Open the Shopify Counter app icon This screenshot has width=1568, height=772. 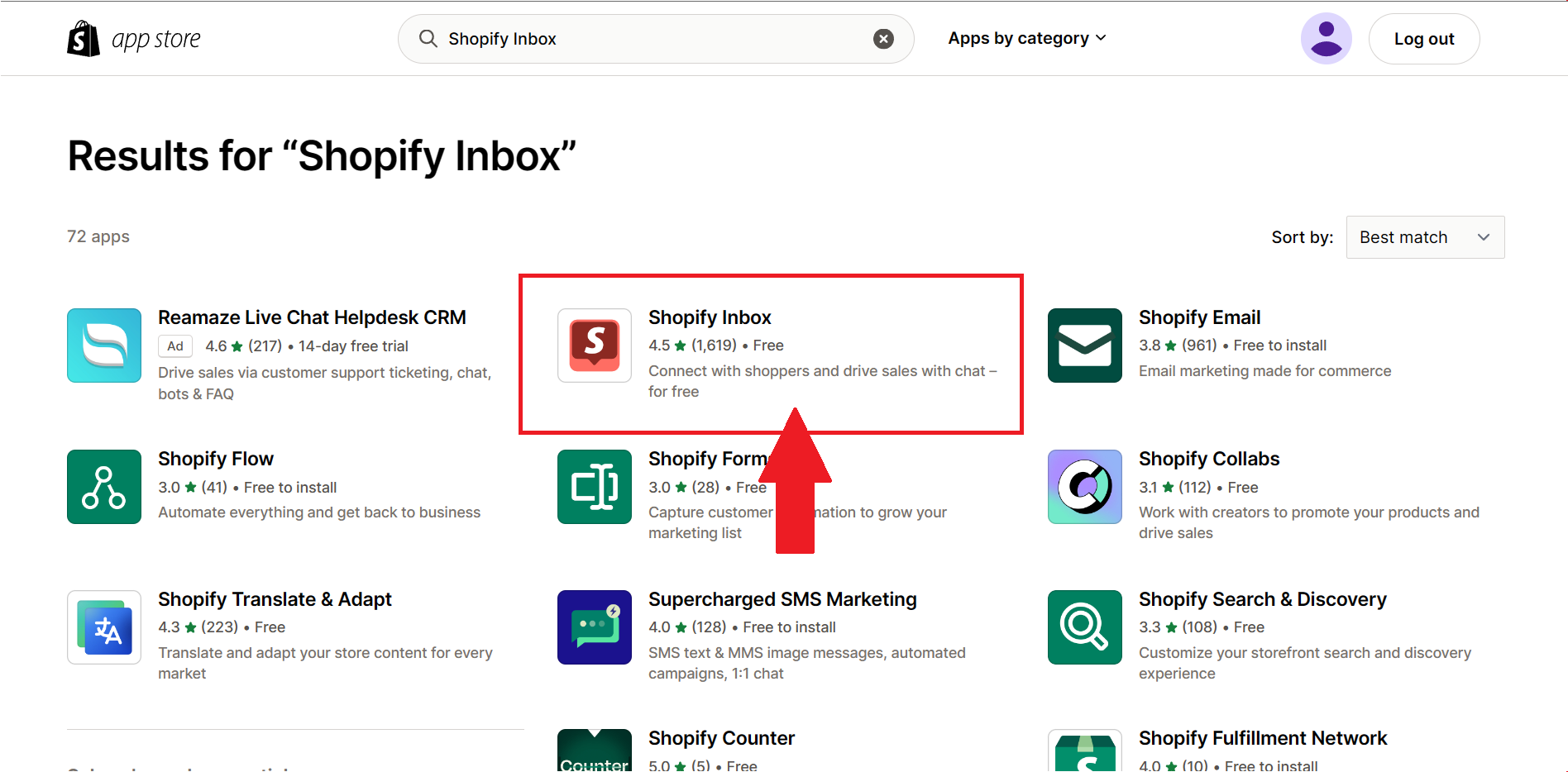595,751
